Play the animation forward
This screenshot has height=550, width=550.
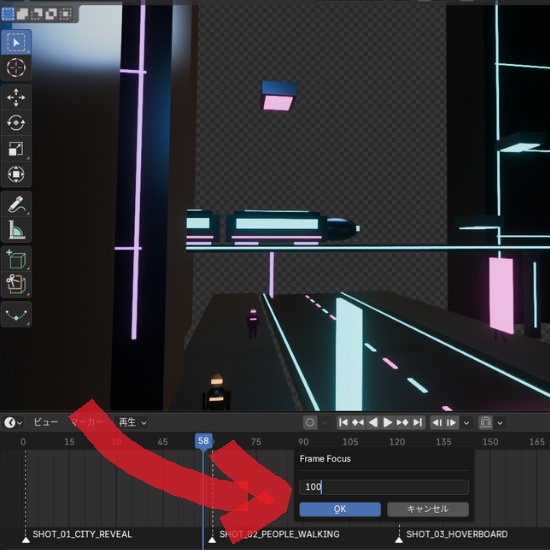(x=388, y=423)
